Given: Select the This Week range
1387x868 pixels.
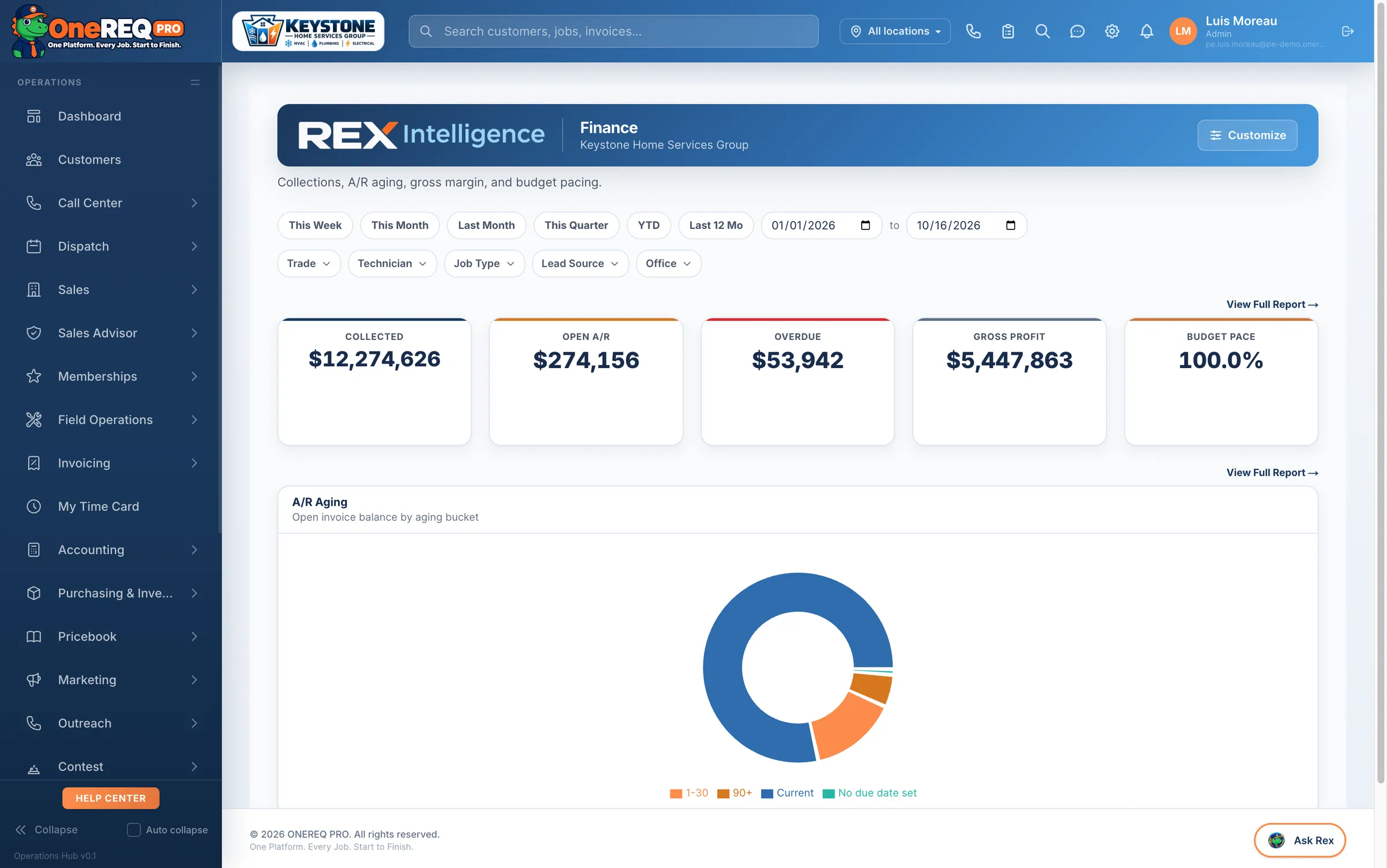Looking at the screenshot, I should point(315,225).
